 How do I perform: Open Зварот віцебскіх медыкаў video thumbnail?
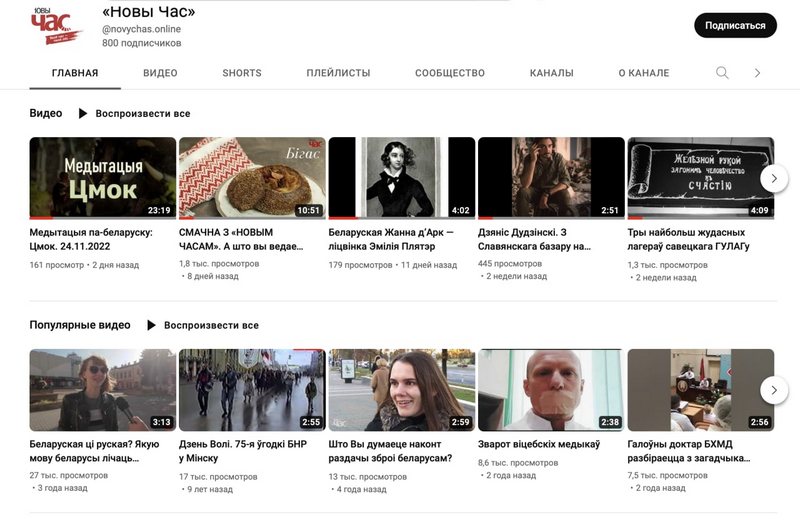tap(551, 390)
